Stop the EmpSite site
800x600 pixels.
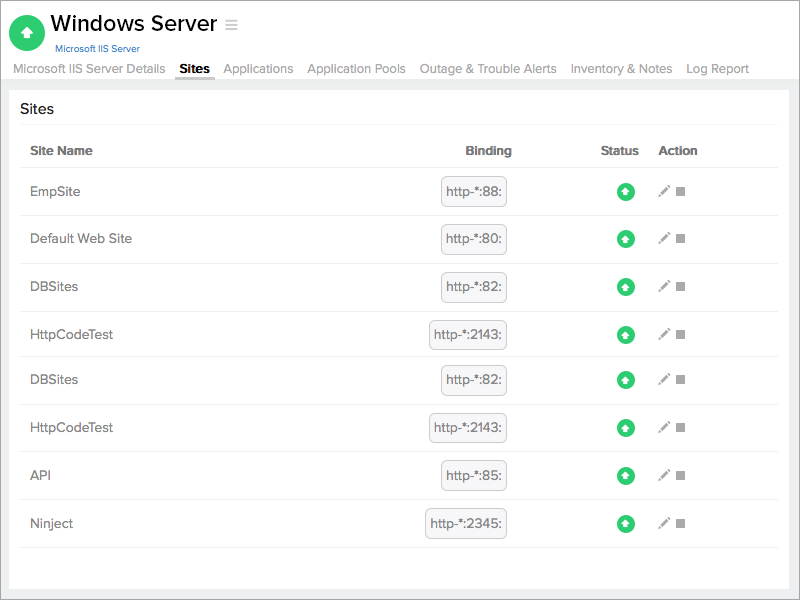coord(681,191)
